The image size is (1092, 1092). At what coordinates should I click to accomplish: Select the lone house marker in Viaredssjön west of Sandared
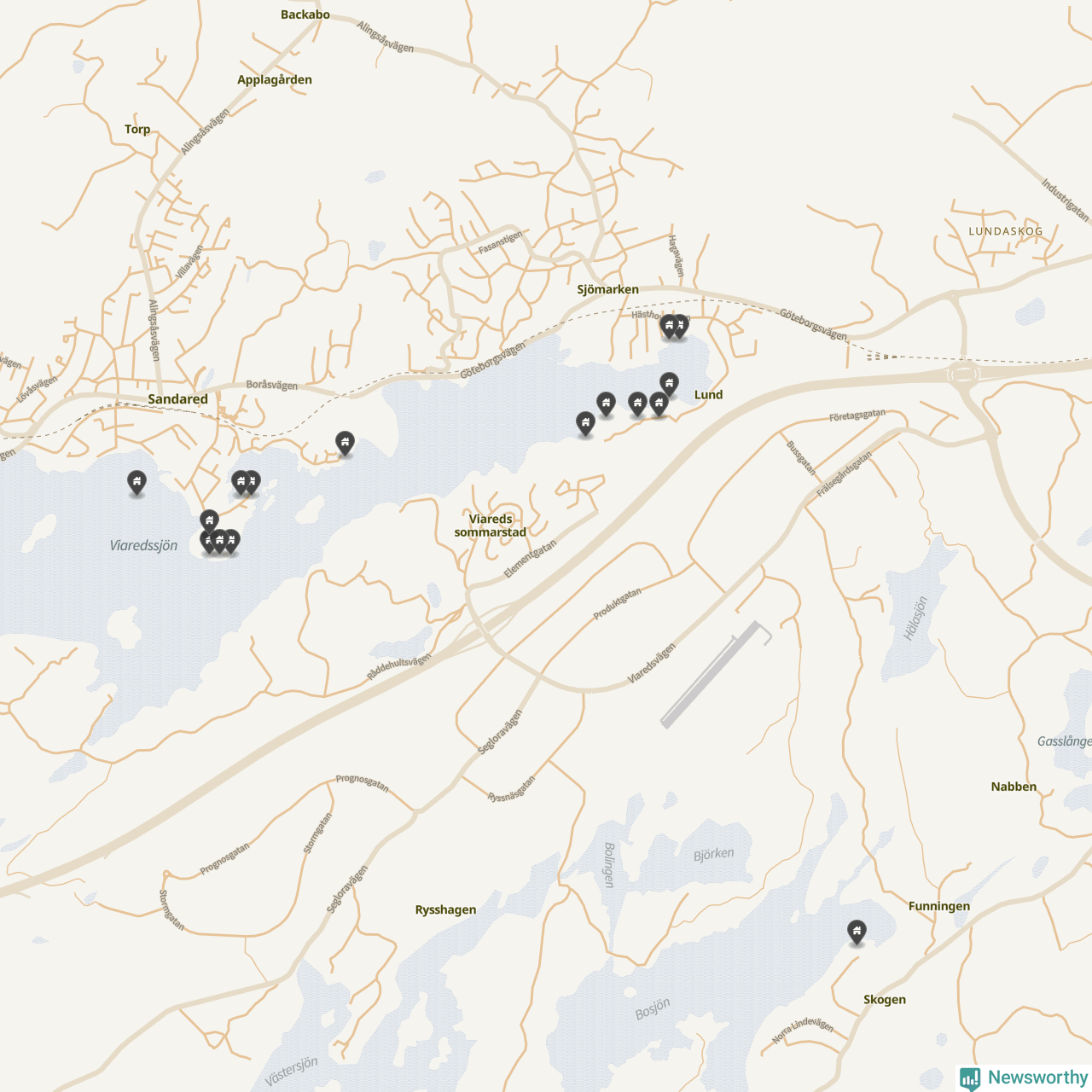click(136, 483)
